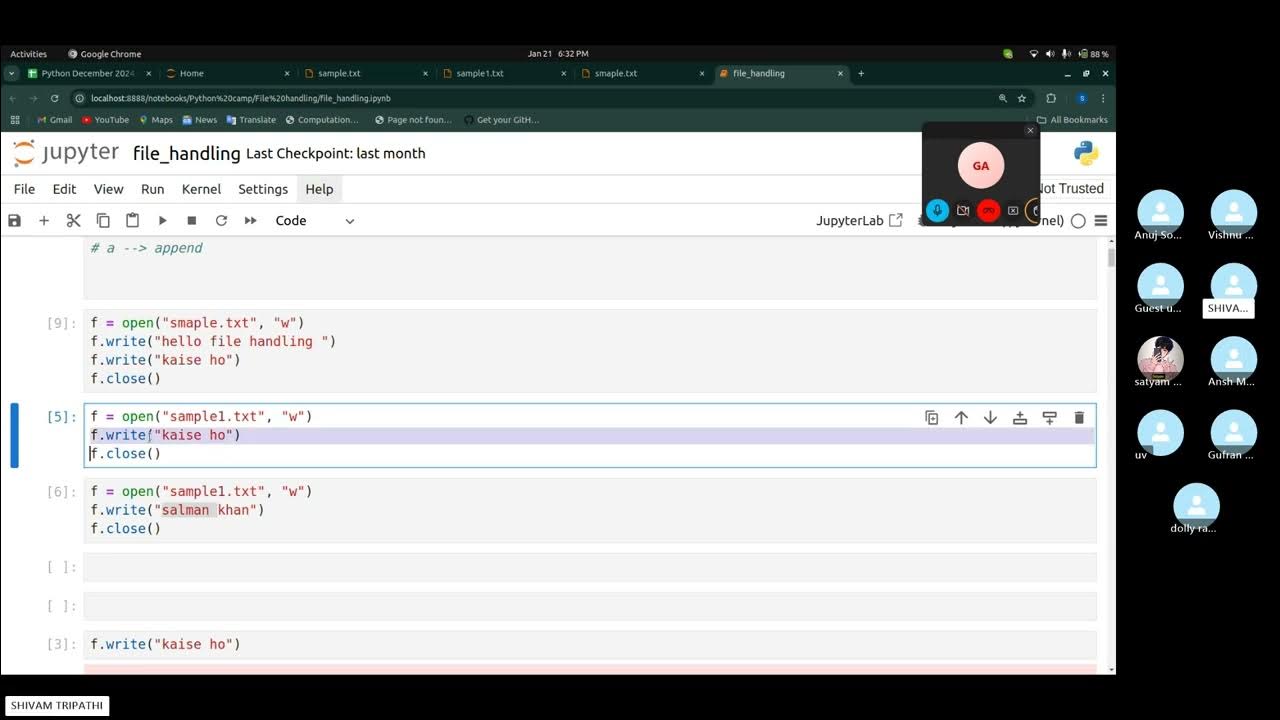This screenshot has width=1280, height=720.
Task: Expand the tab search chevron
Action: (11, 73)
